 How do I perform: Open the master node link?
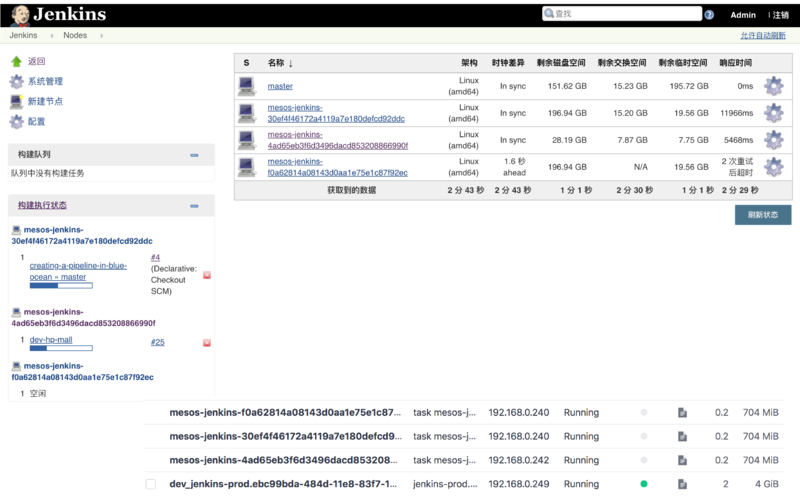click(280, 87)
